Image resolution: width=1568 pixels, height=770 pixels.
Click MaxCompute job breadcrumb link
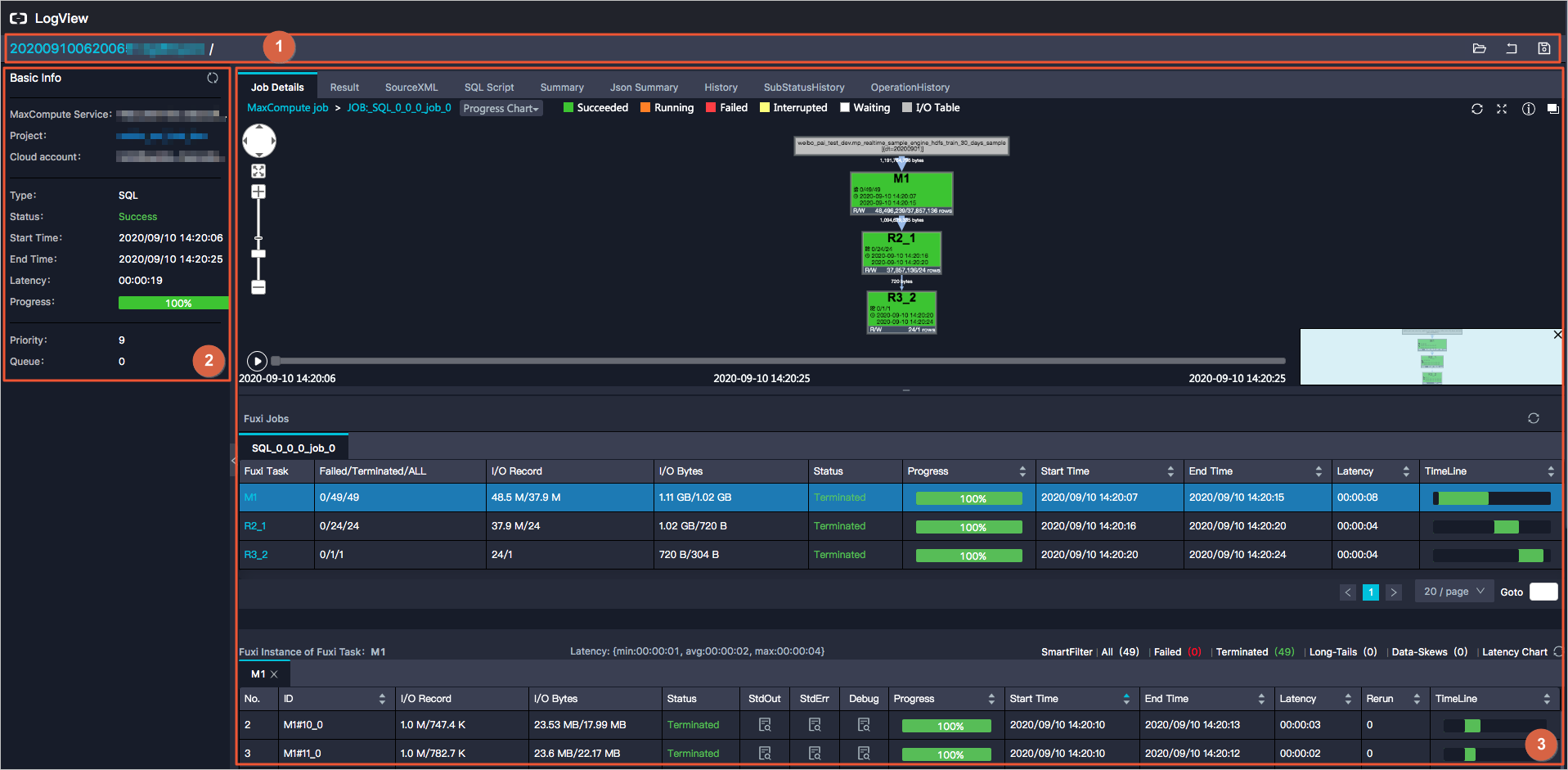click(x=288, y=108)
